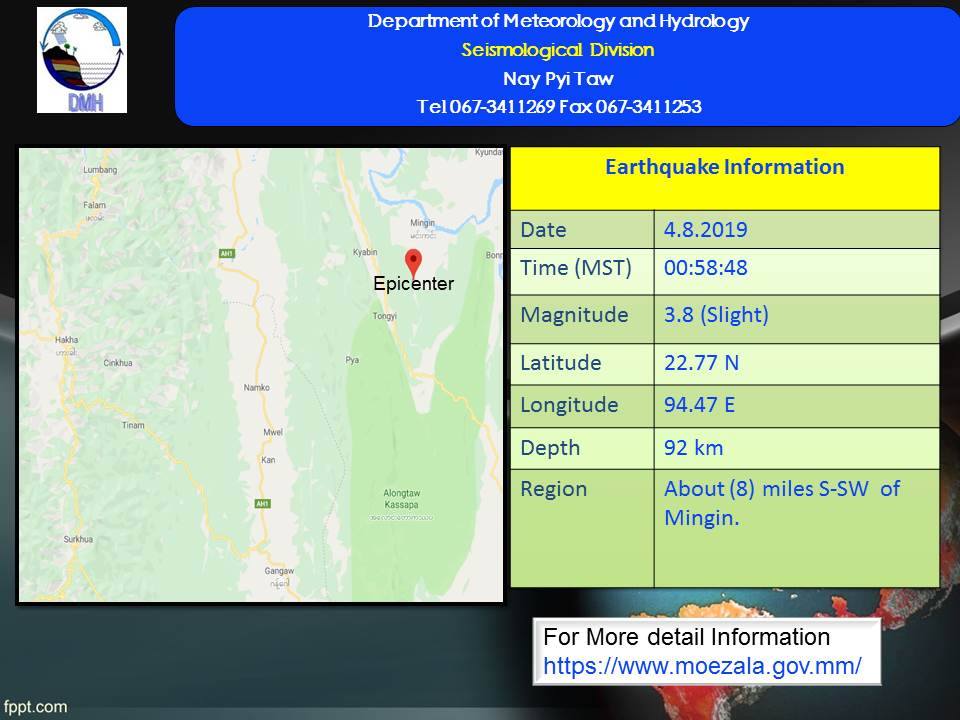Click the Latitude row label
Screen dimensions: 960x720
tap(561, 363)
